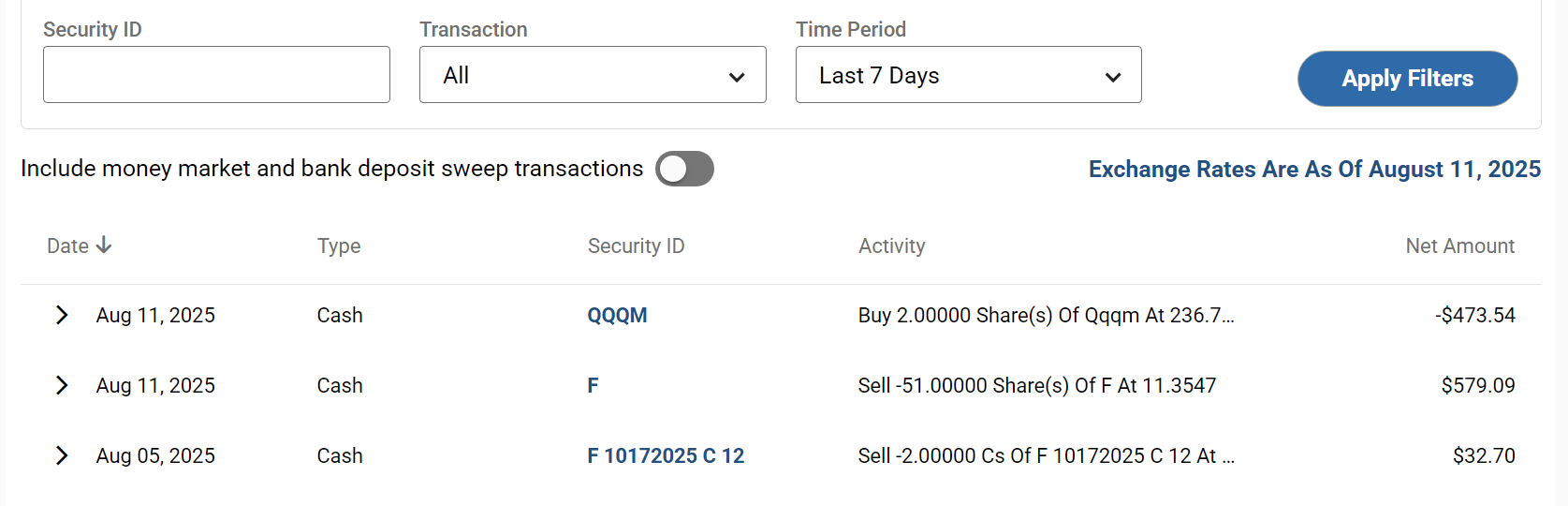Expand the F sell transaction row chevron
The height and width of the screenshot is (506, 1568).
[x=62, y=385]
